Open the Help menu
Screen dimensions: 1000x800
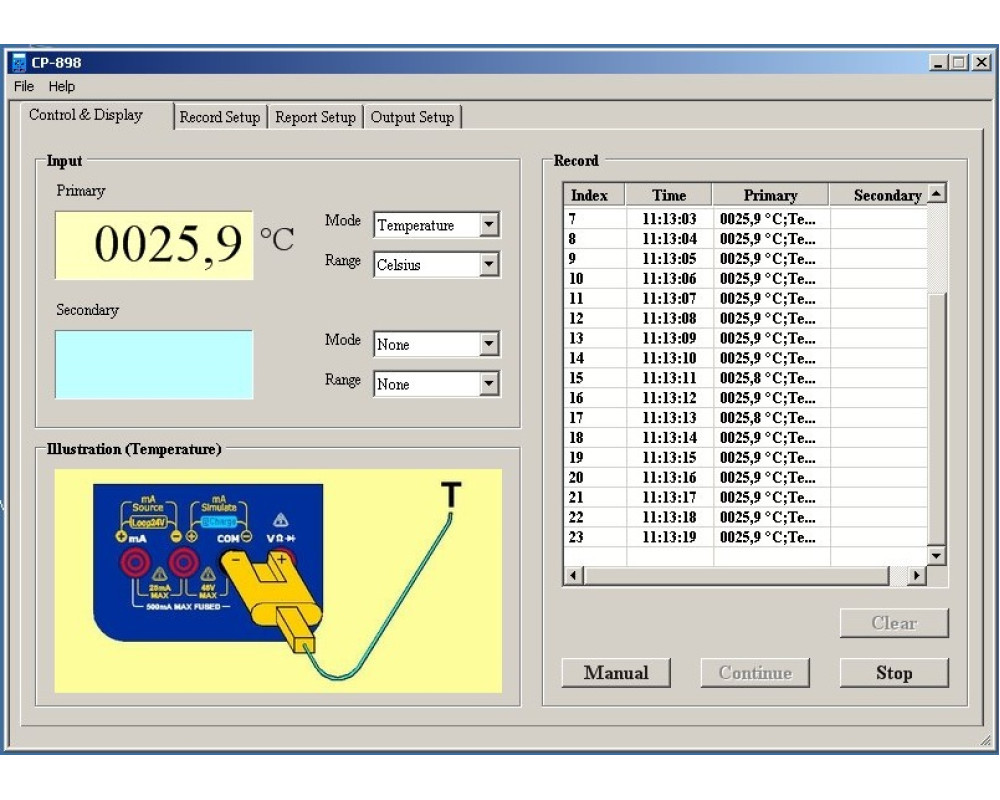click(62, 87)
